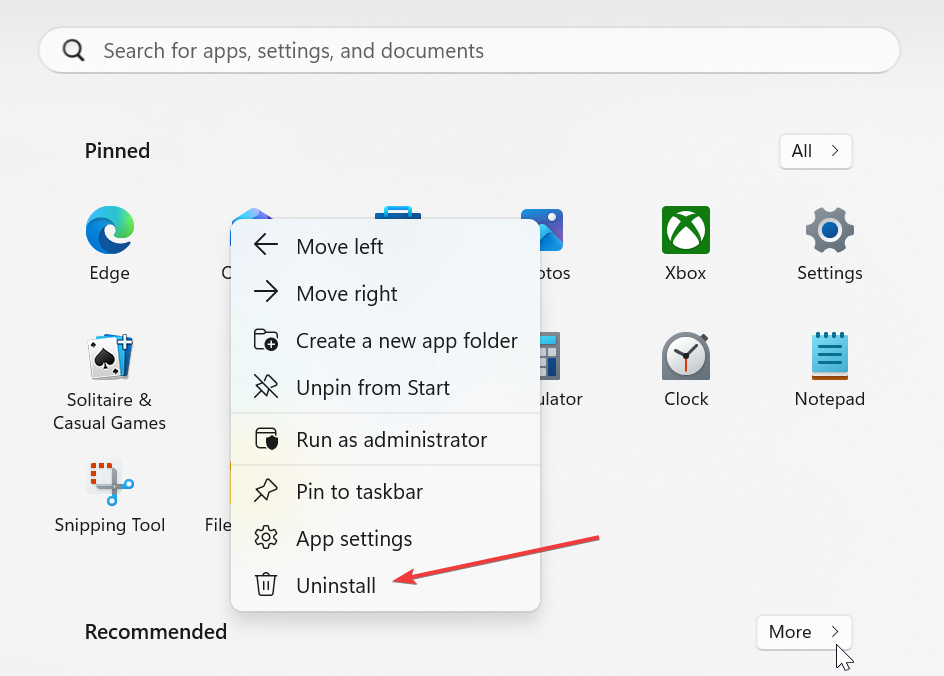944x676 pixels.
Task: Choose Pin to taskbar option
Action: [359, 492]
